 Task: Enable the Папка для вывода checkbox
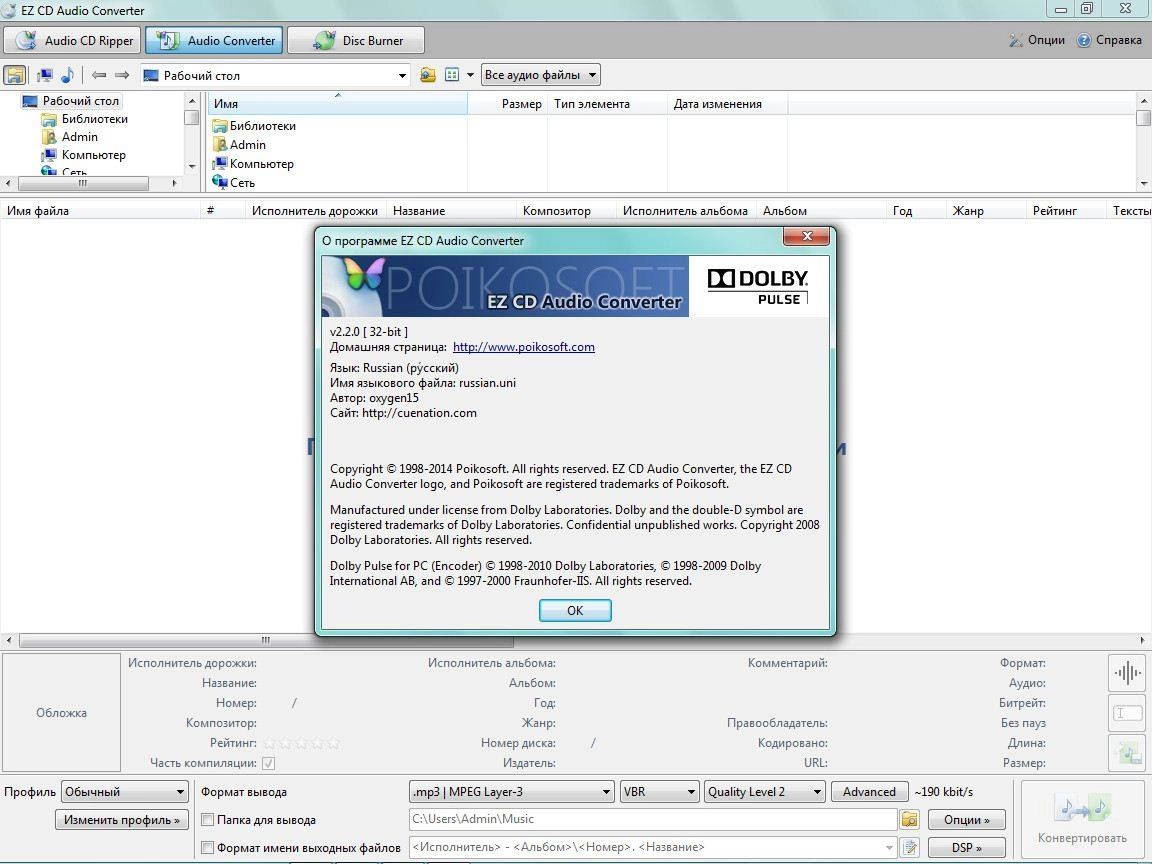(208, 820)
